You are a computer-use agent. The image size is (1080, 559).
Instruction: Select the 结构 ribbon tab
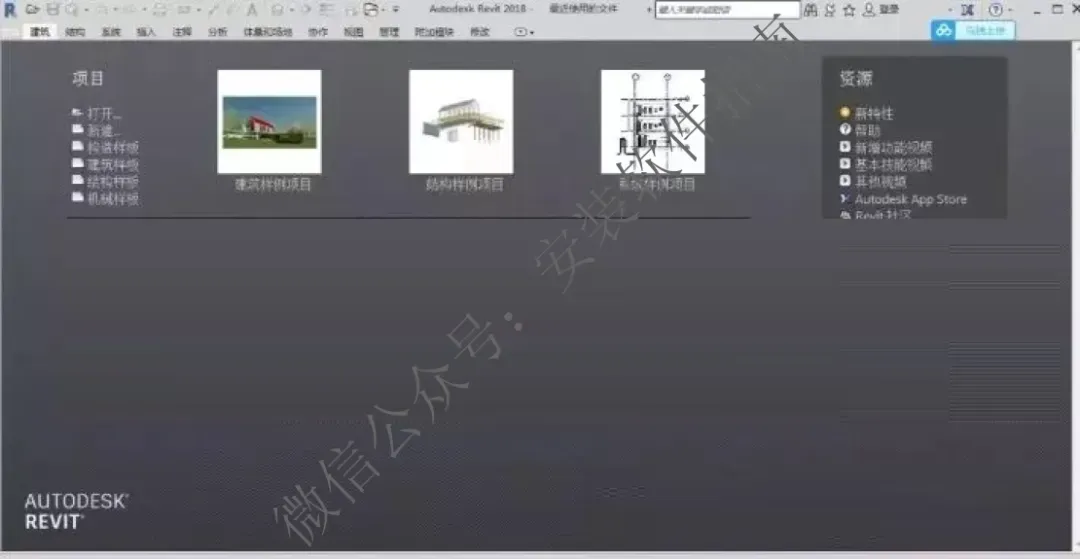pyautogui.click(x=75, y=32)
